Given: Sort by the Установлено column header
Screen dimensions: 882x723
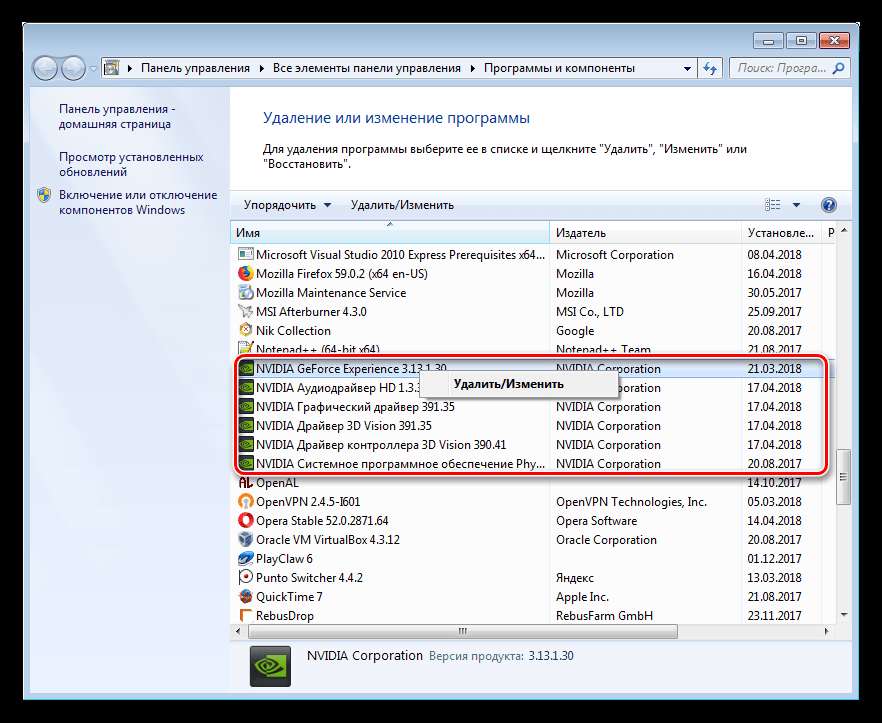Looking at the screenshot, I should tap(781, 232).
